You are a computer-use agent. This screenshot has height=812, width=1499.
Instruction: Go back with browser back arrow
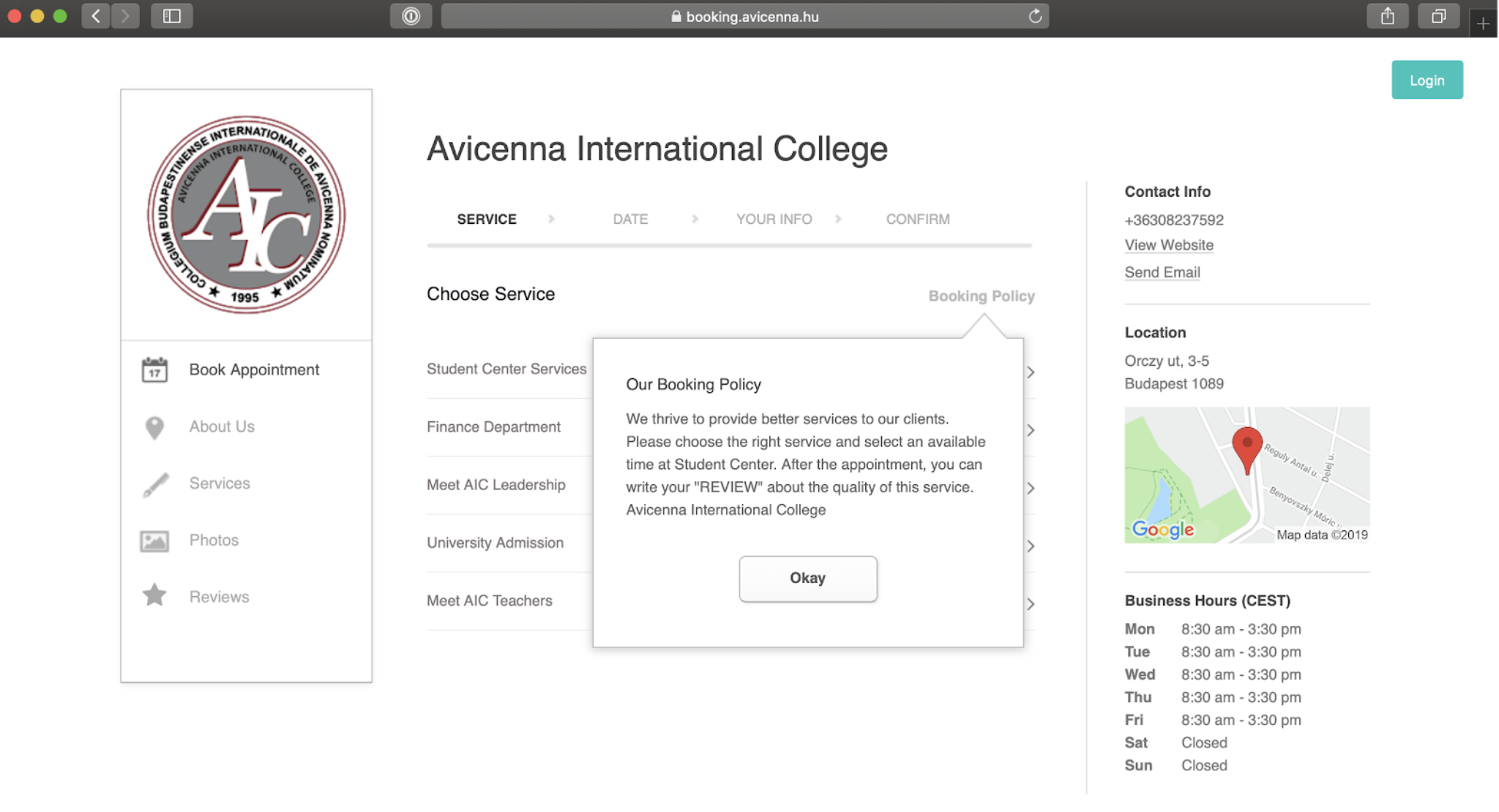(x=96, y=16)
